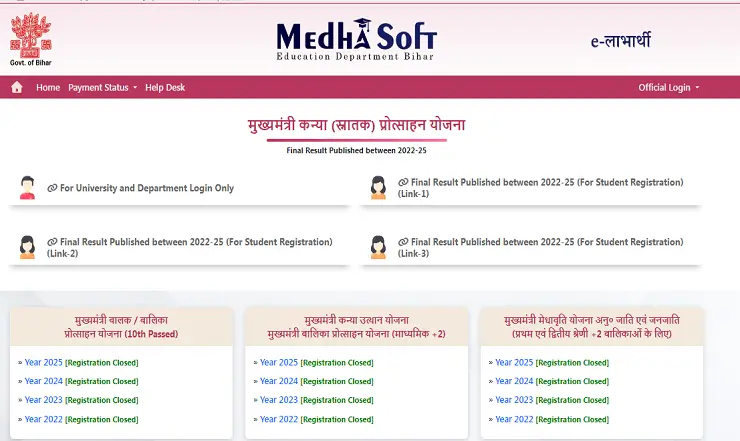Viewport: 740px width, 441px height.
Task: Click the MedhaSoft Education Department logo
Action: [x=356, y=39]
